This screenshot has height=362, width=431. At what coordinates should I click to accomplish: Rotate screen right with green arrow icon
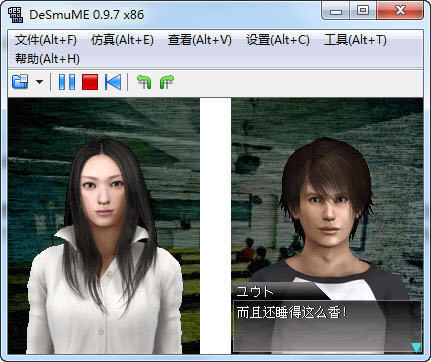(x=167, y=82)
